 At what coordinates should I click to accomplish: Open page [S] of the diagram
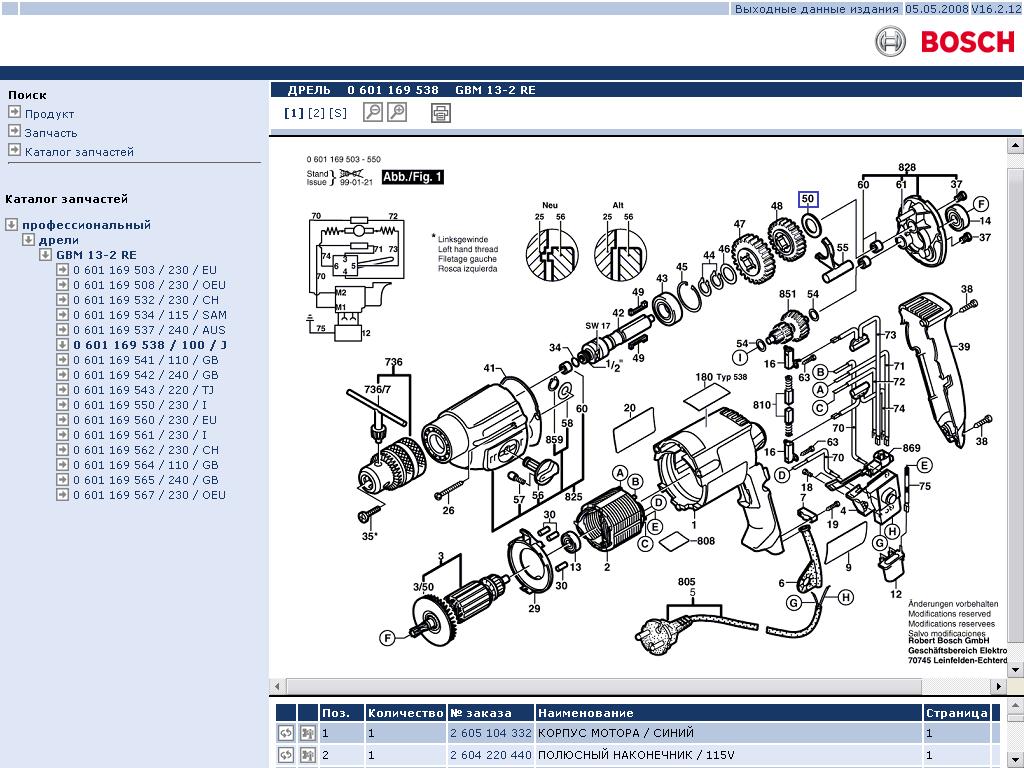click(338, 113)
